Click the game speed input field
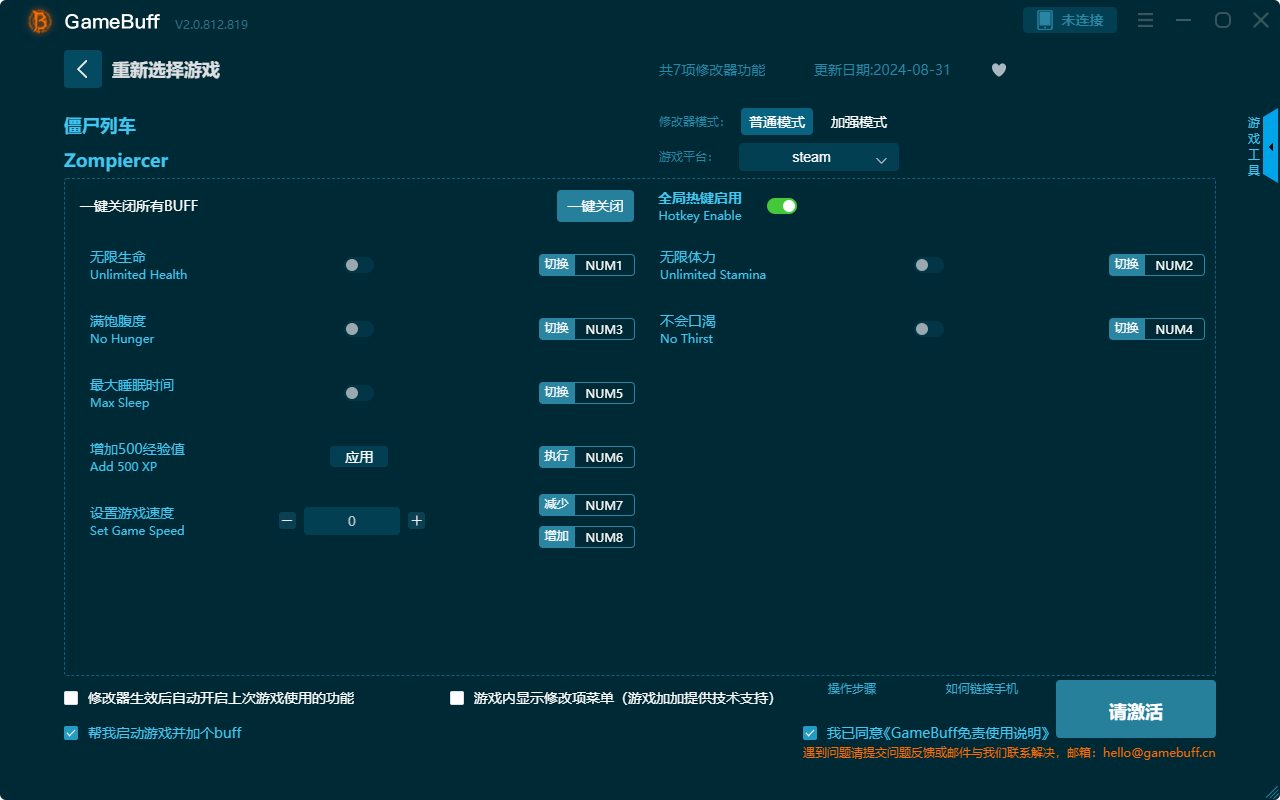 (352, 520)
